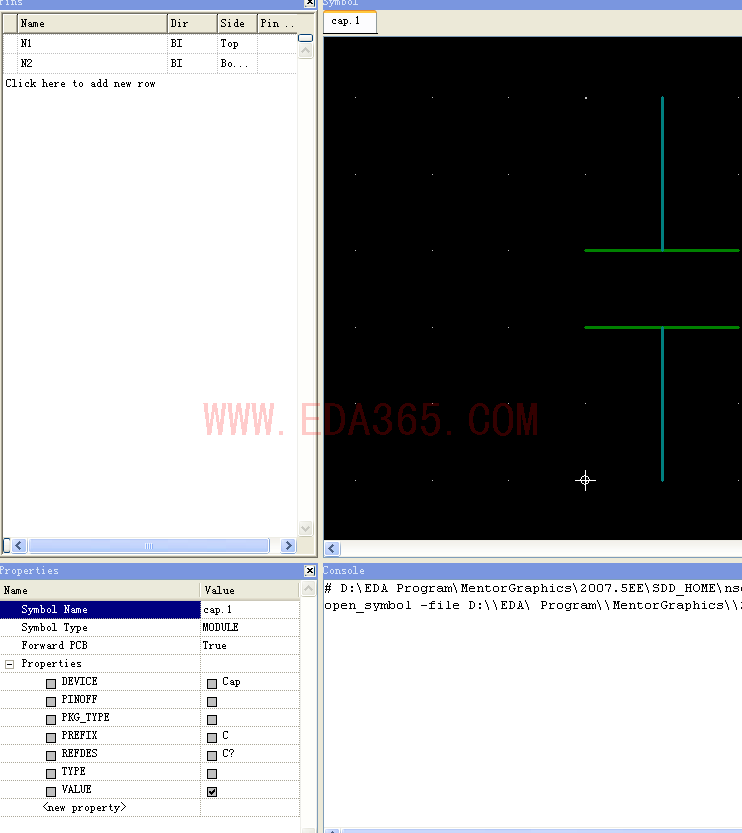Toggle the REFDES name visibility checkbox
The height and width of the screenshot is (833, 742).
51,755
